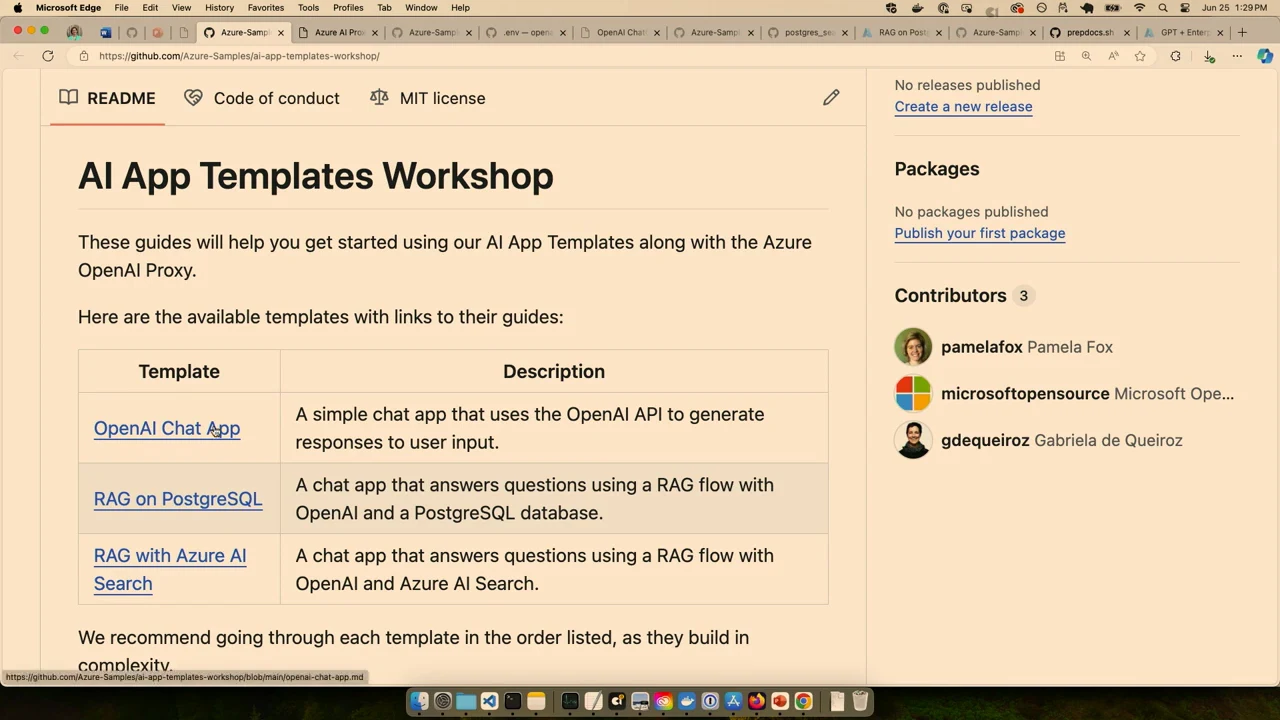Open the Tools menu

point(308,8)
